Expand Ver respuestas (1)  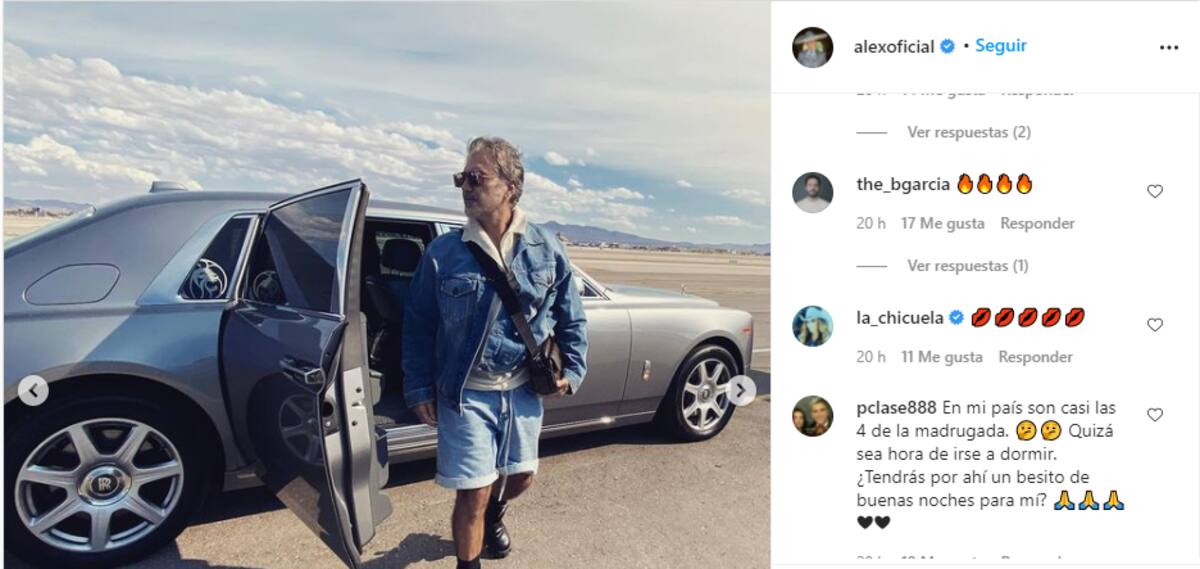(967, 266)
